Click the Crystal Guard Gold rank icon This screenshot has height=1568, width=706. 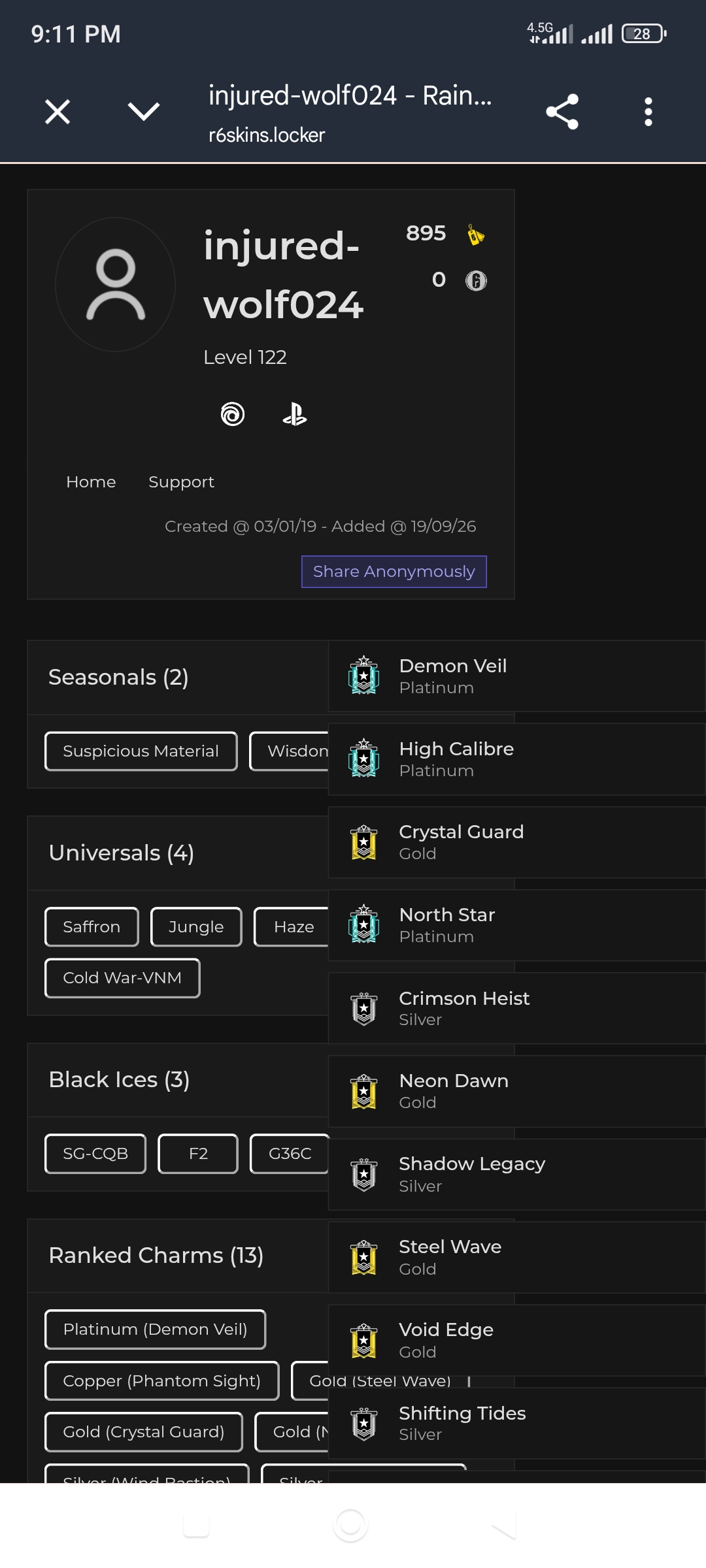pos(364,842)
